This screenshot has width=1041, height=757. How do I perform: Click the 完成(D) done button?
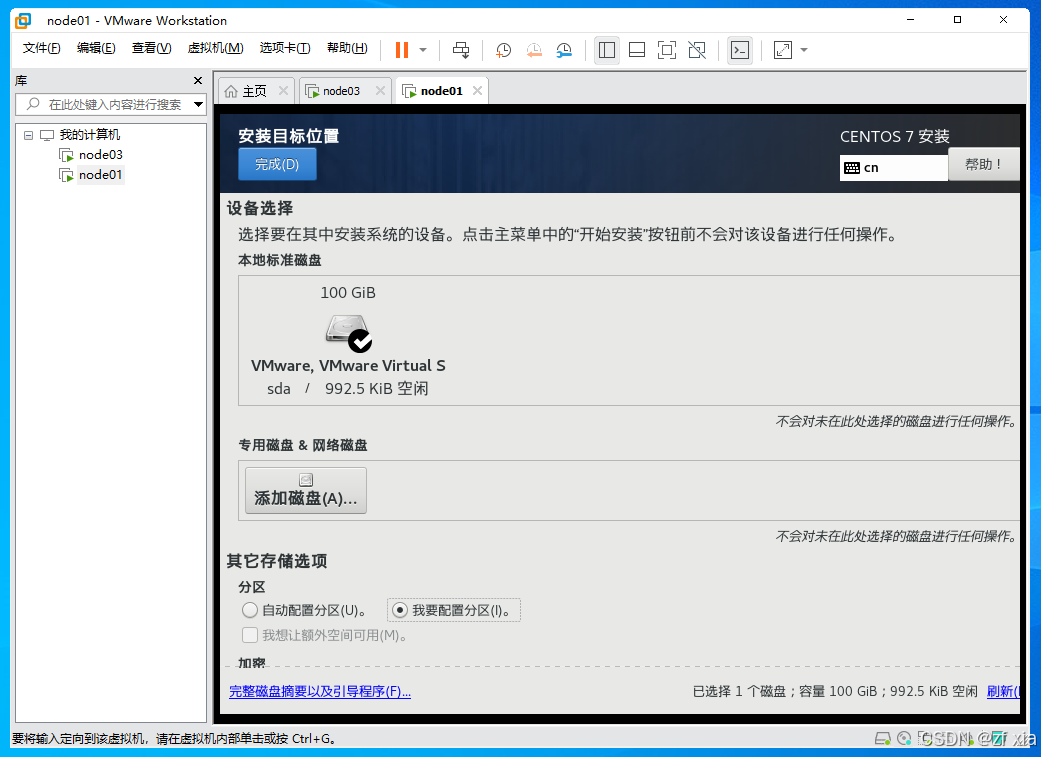(277, 164)
